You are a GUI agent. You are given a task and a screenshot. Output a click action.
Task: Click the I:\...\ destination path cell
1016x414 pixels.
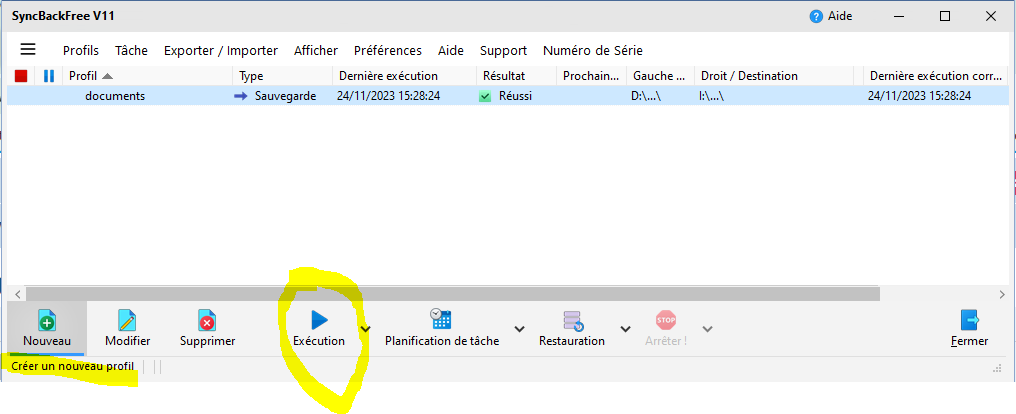[x=711, y=96]
